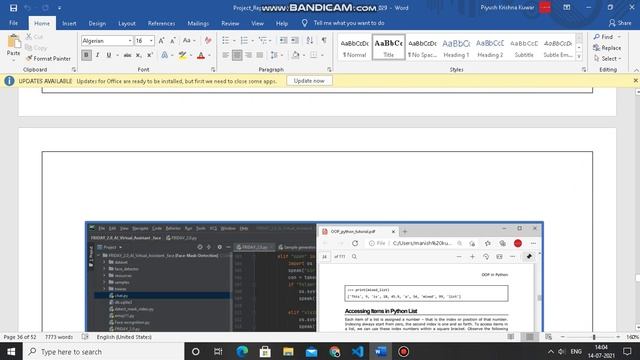Apply superscript formatting
The height and width of the screenshot is (360, 640).
(x=150, y=55)
